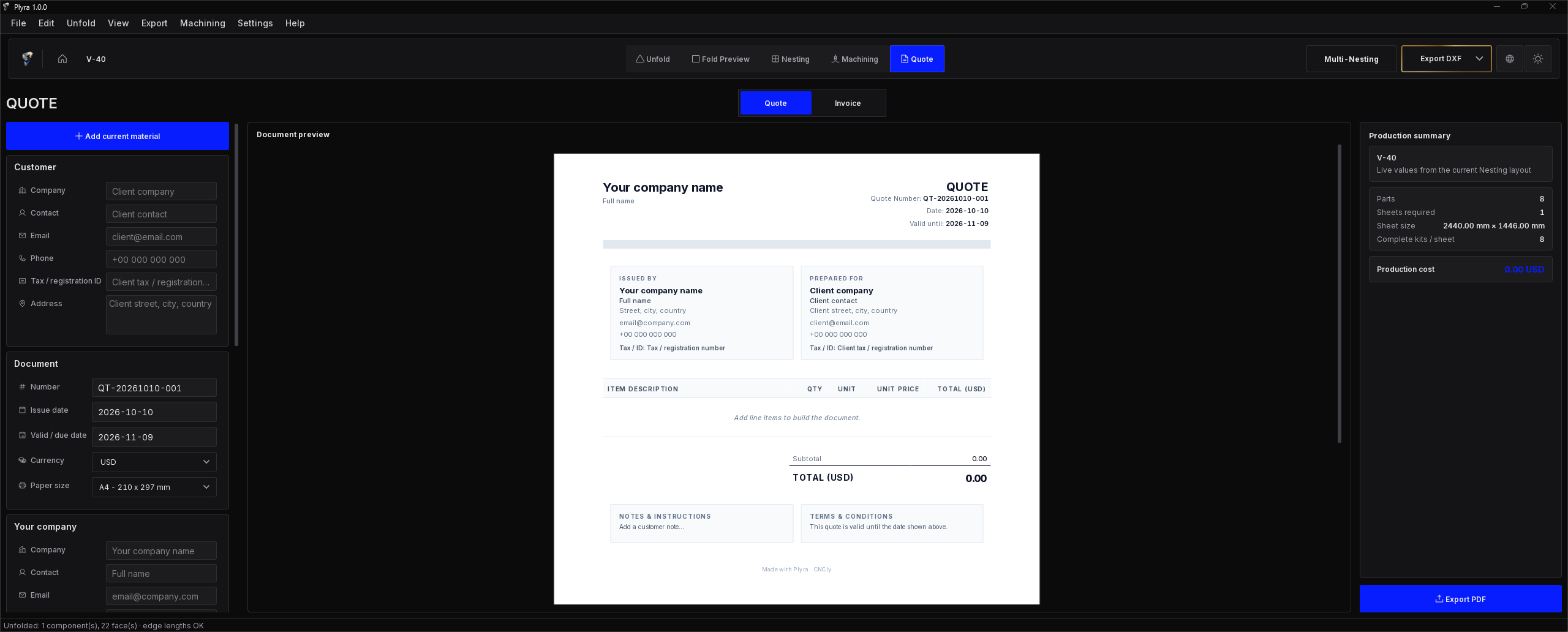
Task: Open the Export menu
Action: point(154,23)
